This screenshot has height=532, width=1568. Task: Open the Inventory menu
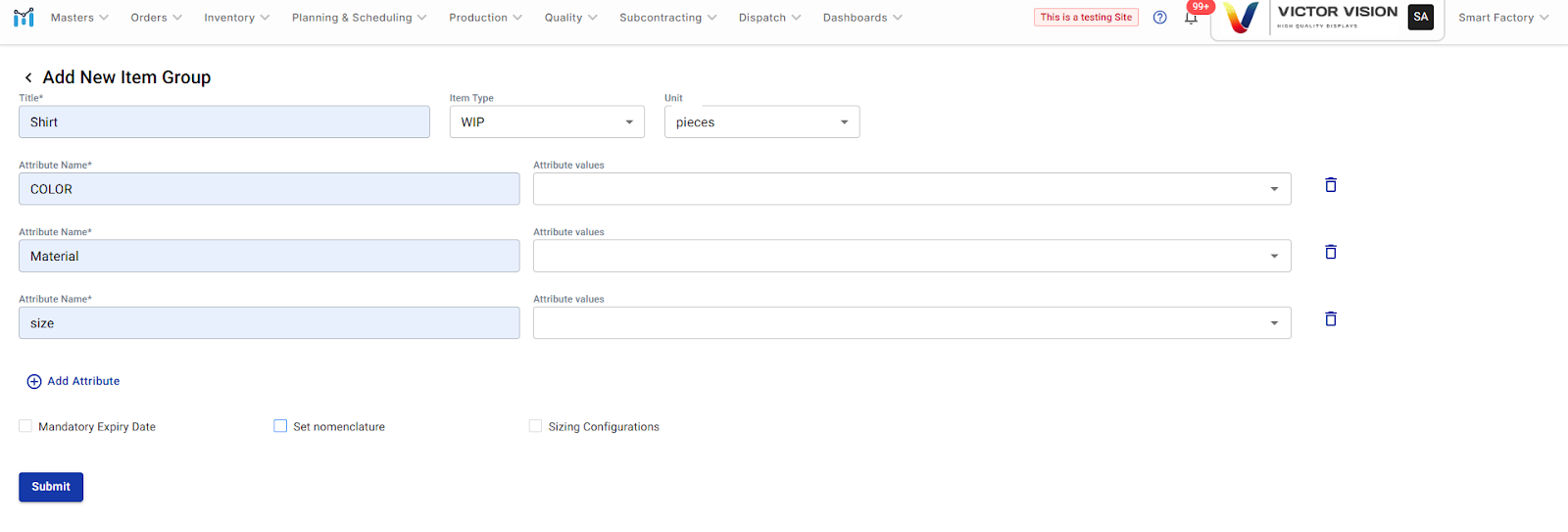[x=236, y=18]
